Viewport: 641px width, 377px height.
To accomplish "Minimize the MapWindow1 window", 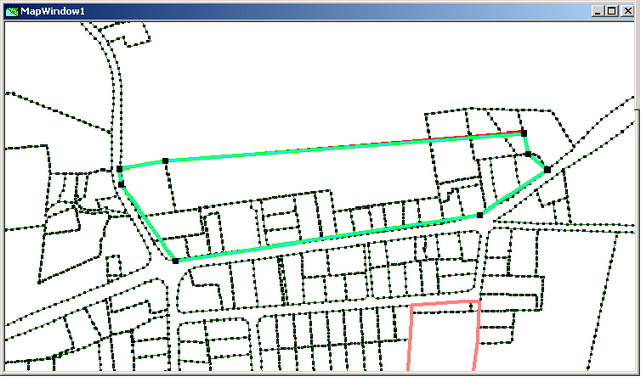I will click(598, 11).
